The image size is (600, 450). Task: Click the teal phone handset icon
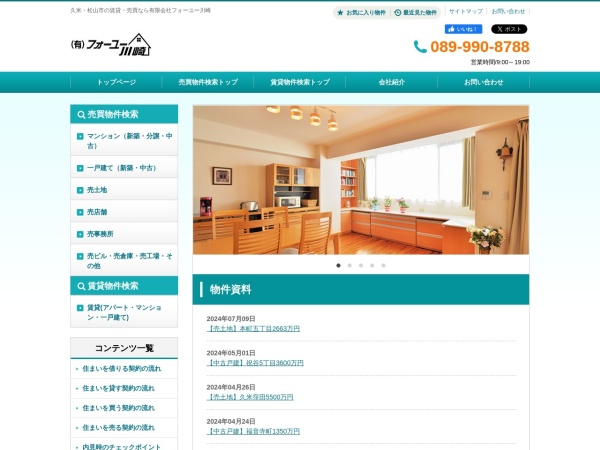click(420, 47)
